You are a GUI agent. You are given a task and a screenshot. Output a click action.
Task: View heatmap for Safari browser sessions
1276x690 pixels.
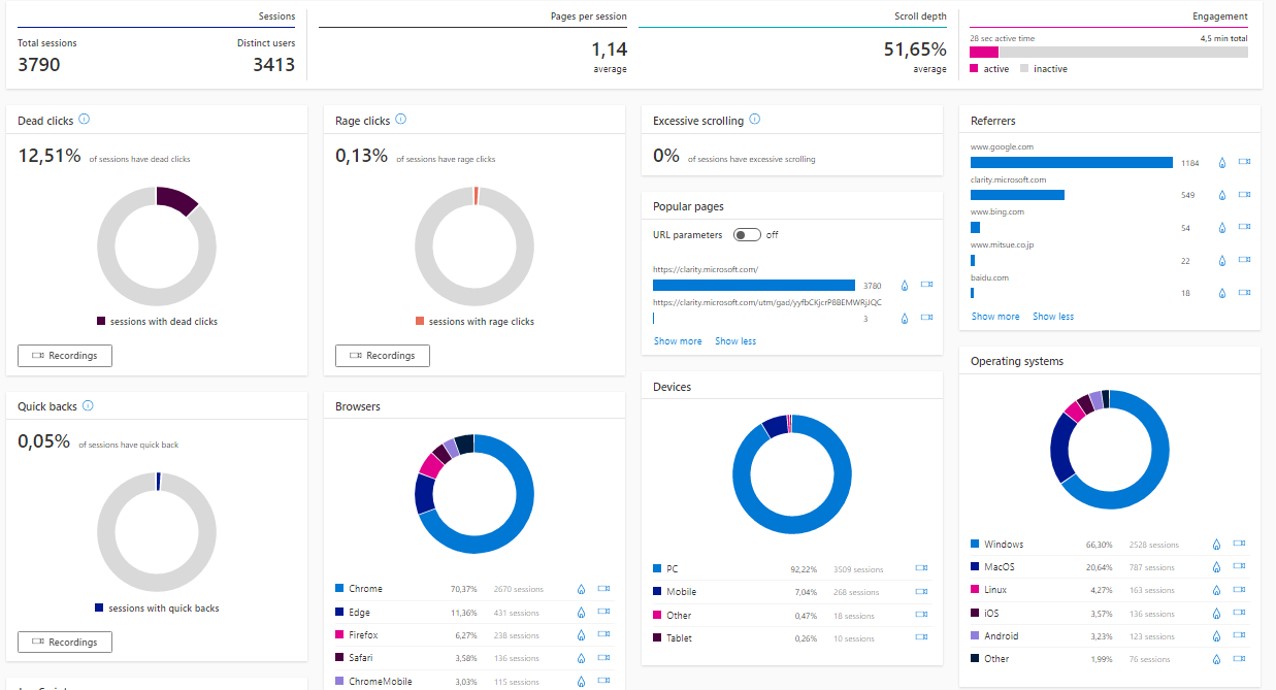581,658
